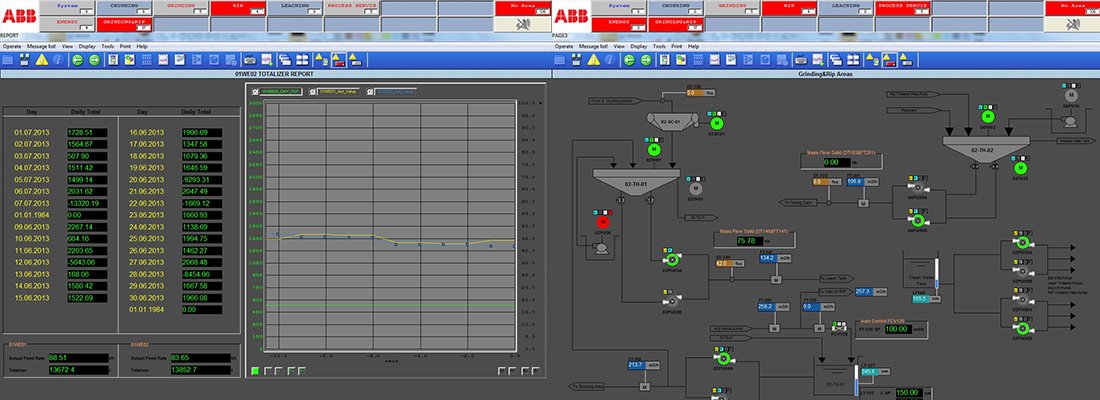Open the Display menu in PAGE3 window
1100x400 pixels.
639,46
